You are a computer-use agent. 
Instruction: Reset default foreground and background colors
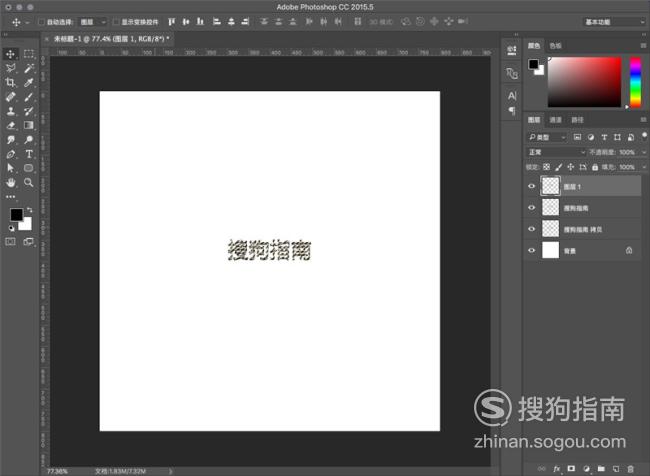coord(12,228)
